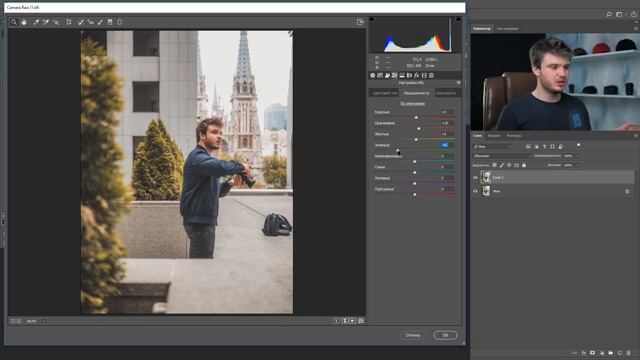The image size is (640, 360).
Task: Open layer filter type dropdown
Action: coord(492,147)
